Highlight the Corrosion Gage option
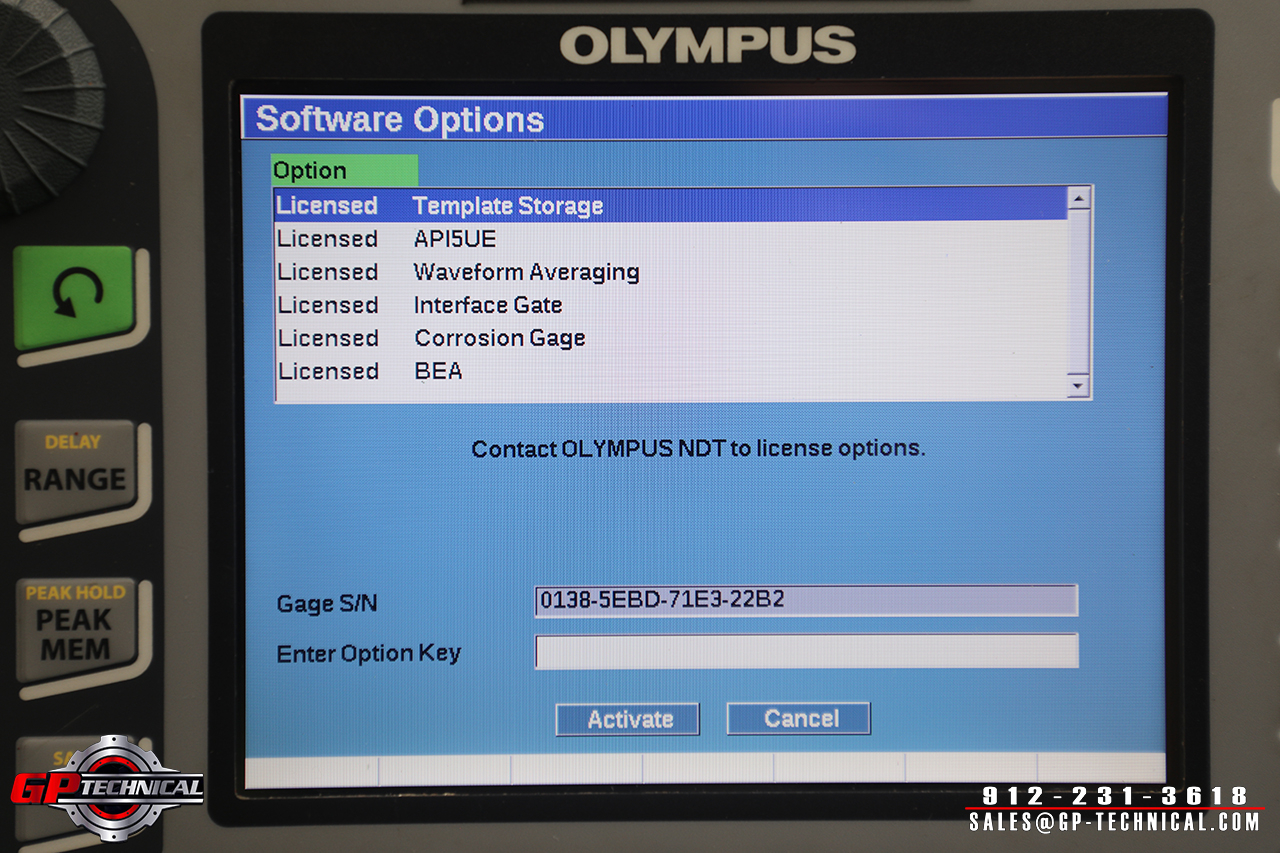 click(670, 338)
